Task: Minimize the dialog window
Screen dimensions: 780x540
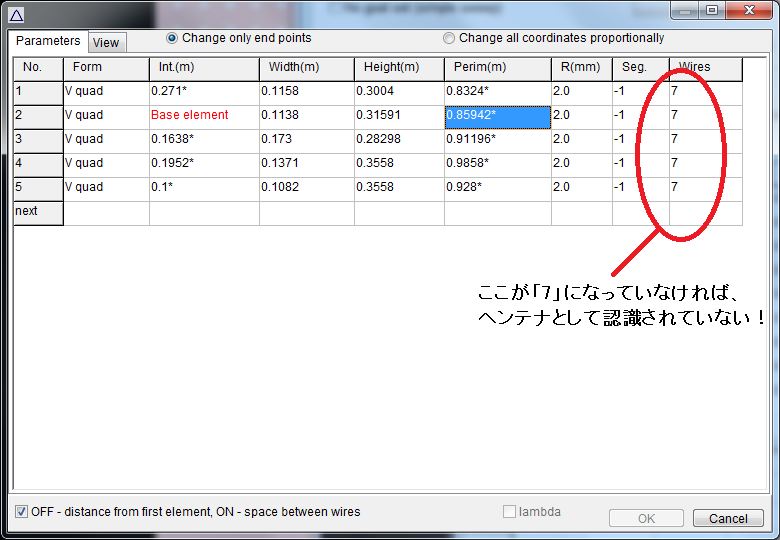Action: click(685, 10)
